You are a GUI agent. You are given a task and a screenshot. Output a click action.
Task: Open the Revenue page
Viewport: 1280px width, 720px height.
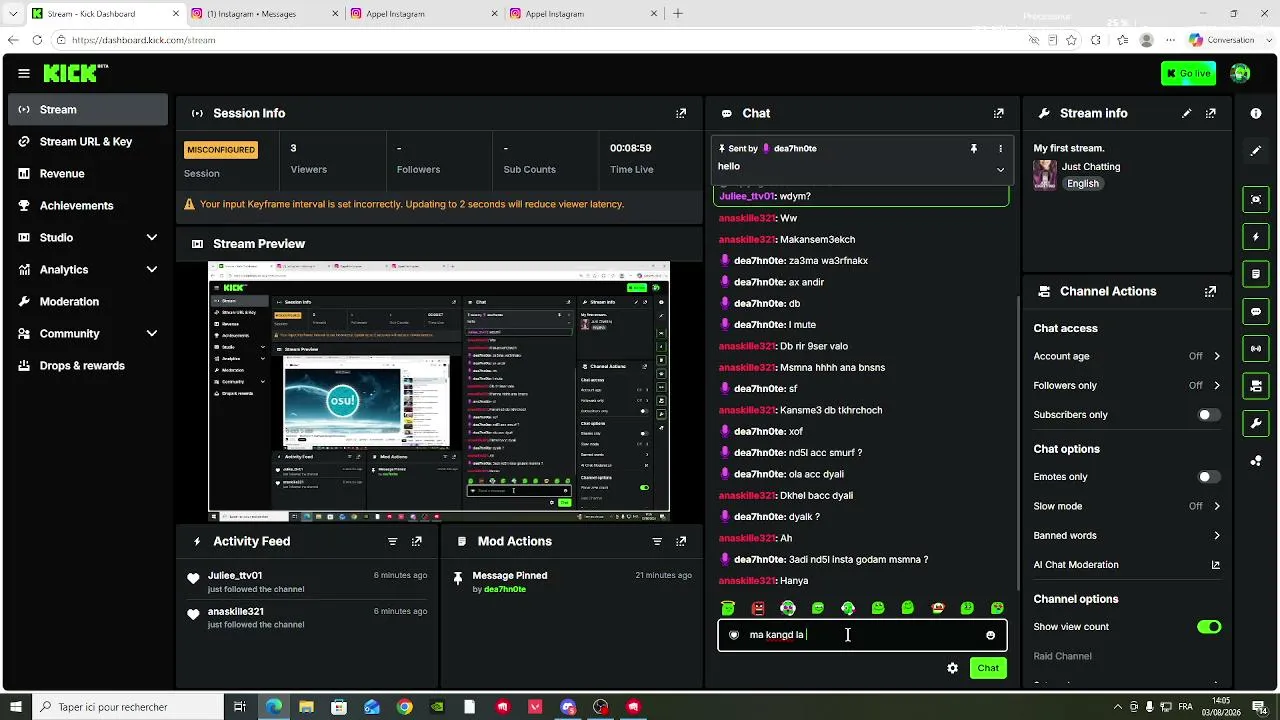coord(87,174)
